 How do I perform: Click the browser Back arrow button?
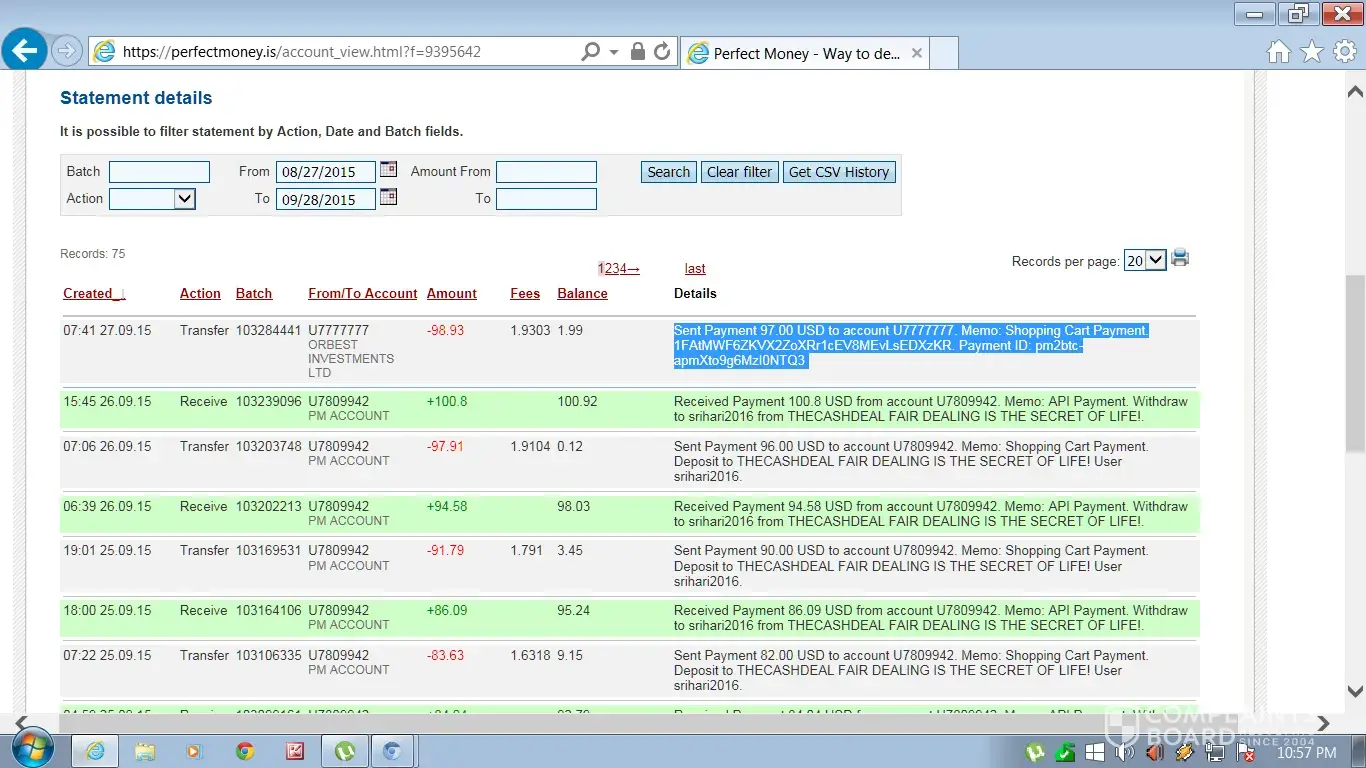pyautogui.click(x=24, y=50)
